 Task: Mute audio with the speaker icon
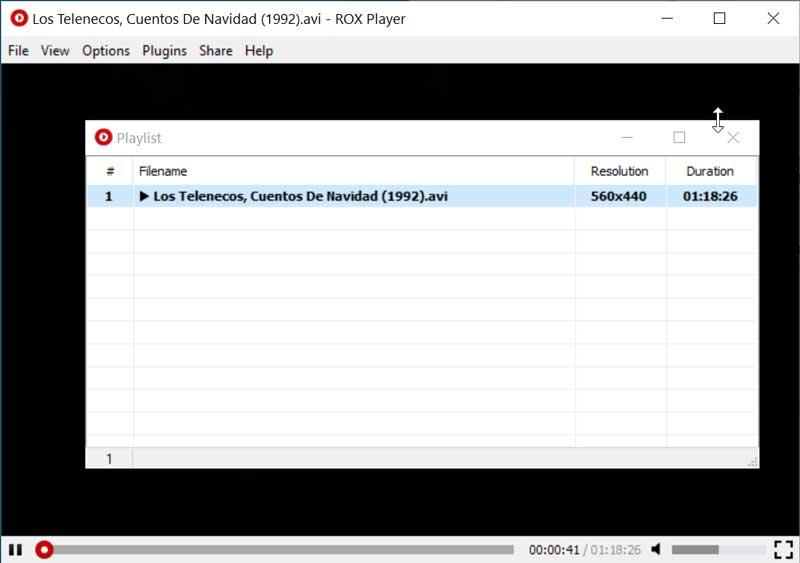point(656,549)
